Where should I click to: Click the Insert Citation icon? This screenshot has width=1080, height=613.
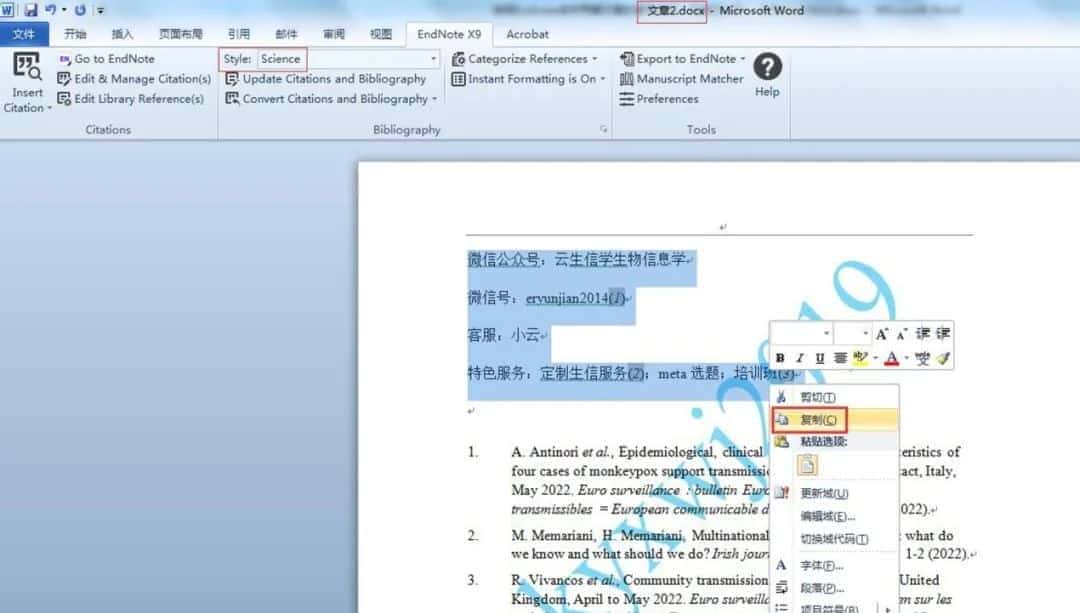(x=27, y=70)
